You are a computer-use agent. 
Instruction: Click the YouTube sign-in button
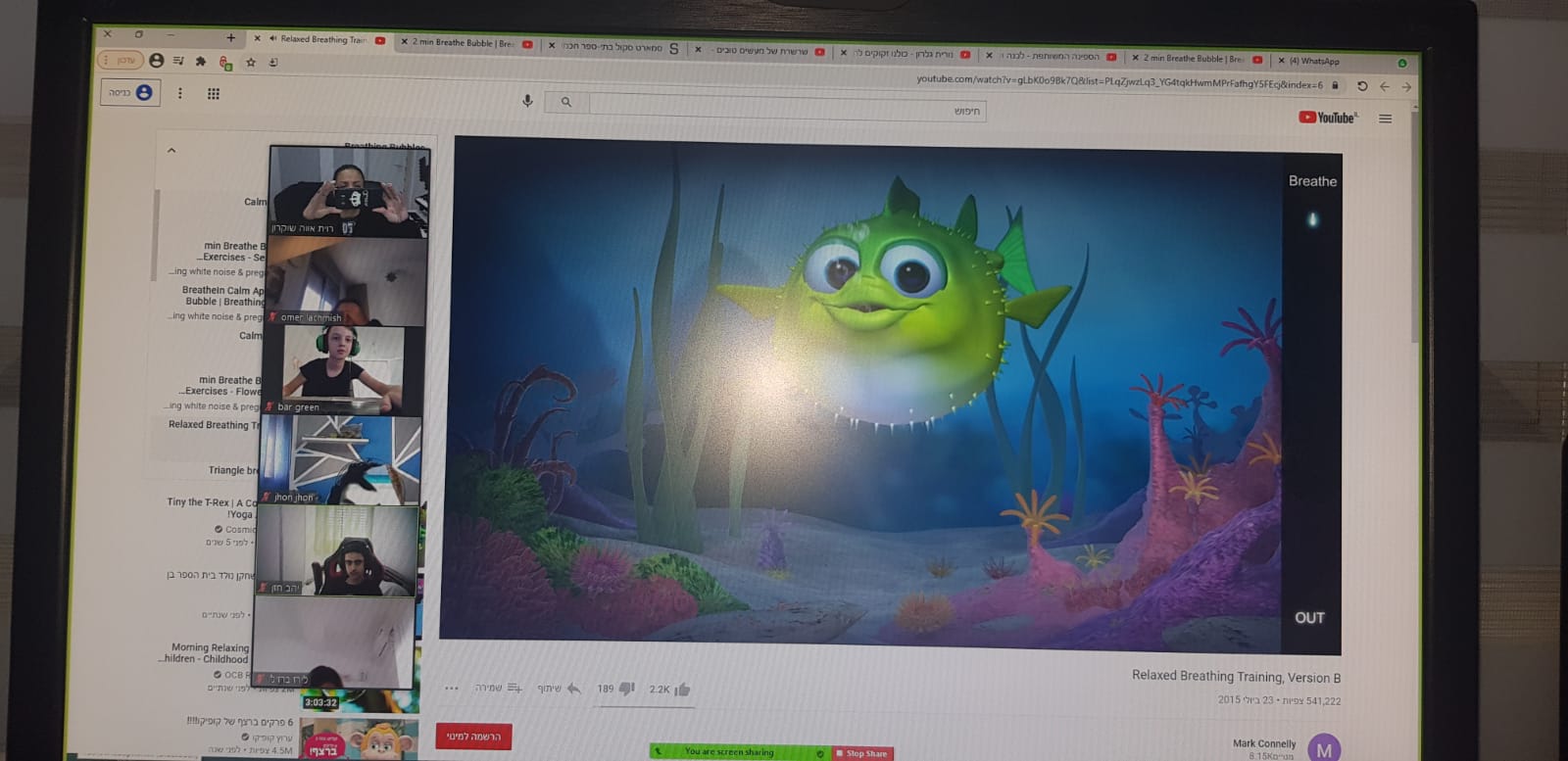[x=130, y=92]
